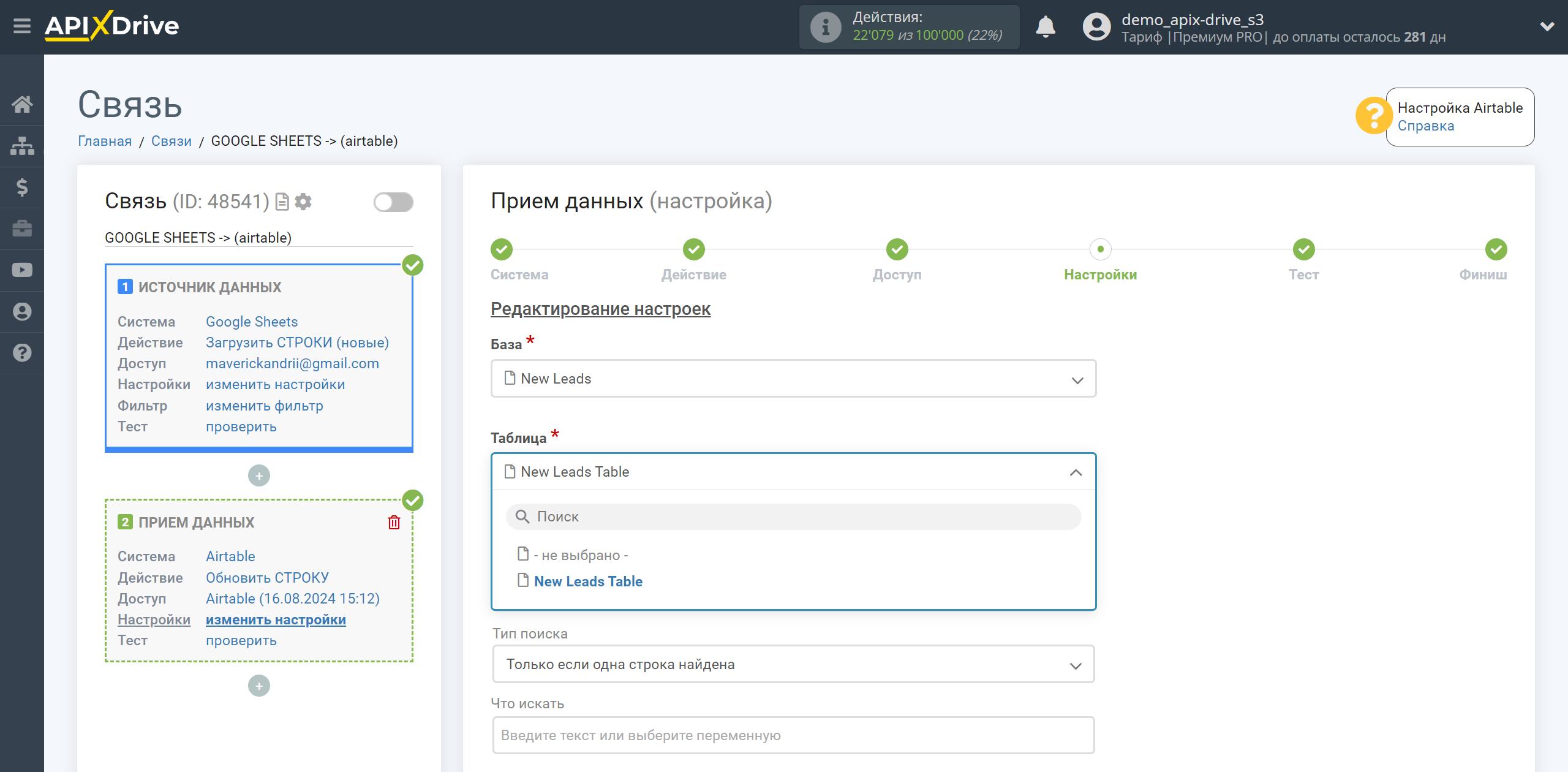Collapse the Таблица dropdown menu
The height and width of the screenshot is (772, 1568).
pyautogui.click(x=1076, y=472)
